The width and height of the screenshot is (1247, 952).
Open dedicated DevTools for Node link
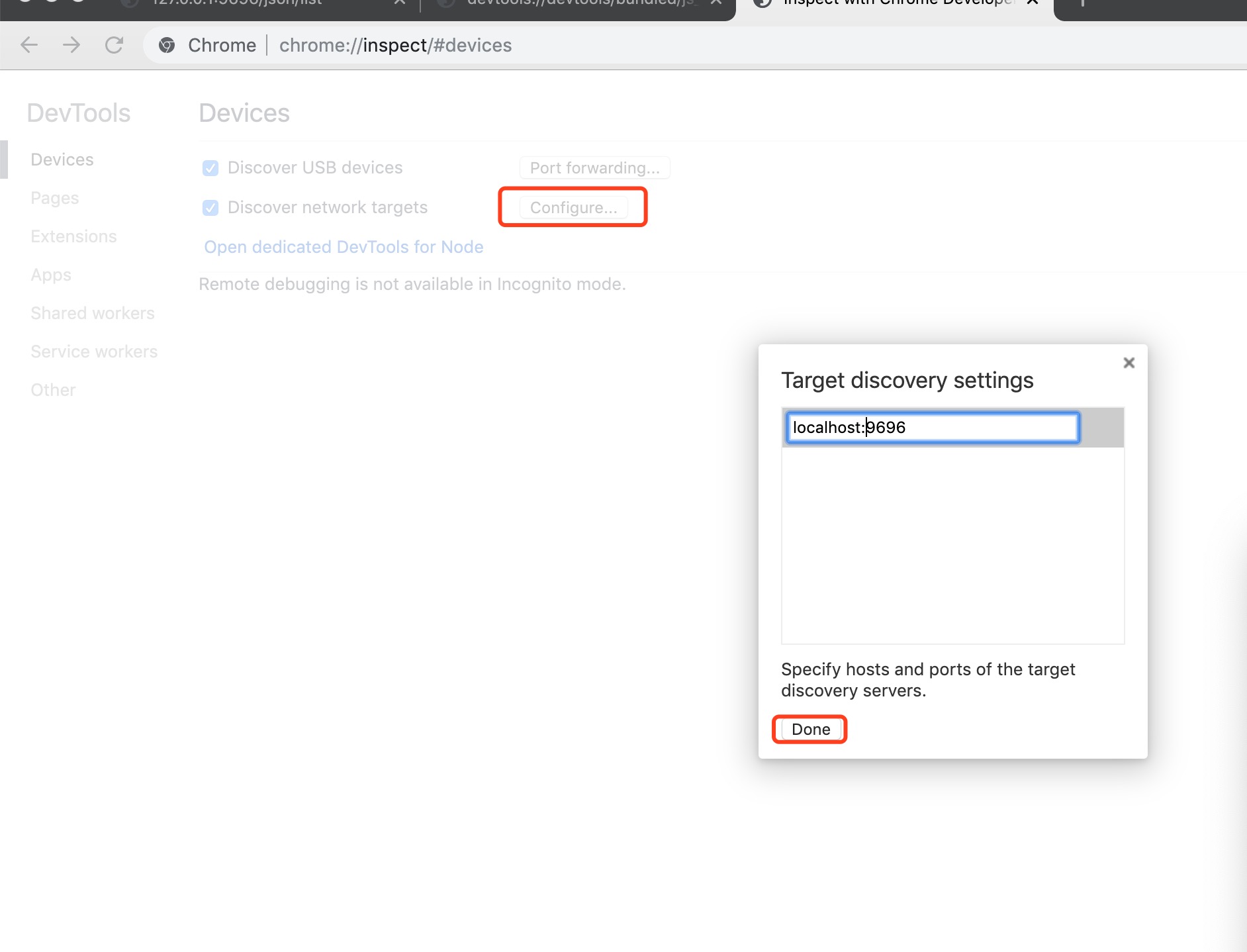pos(344,247)
